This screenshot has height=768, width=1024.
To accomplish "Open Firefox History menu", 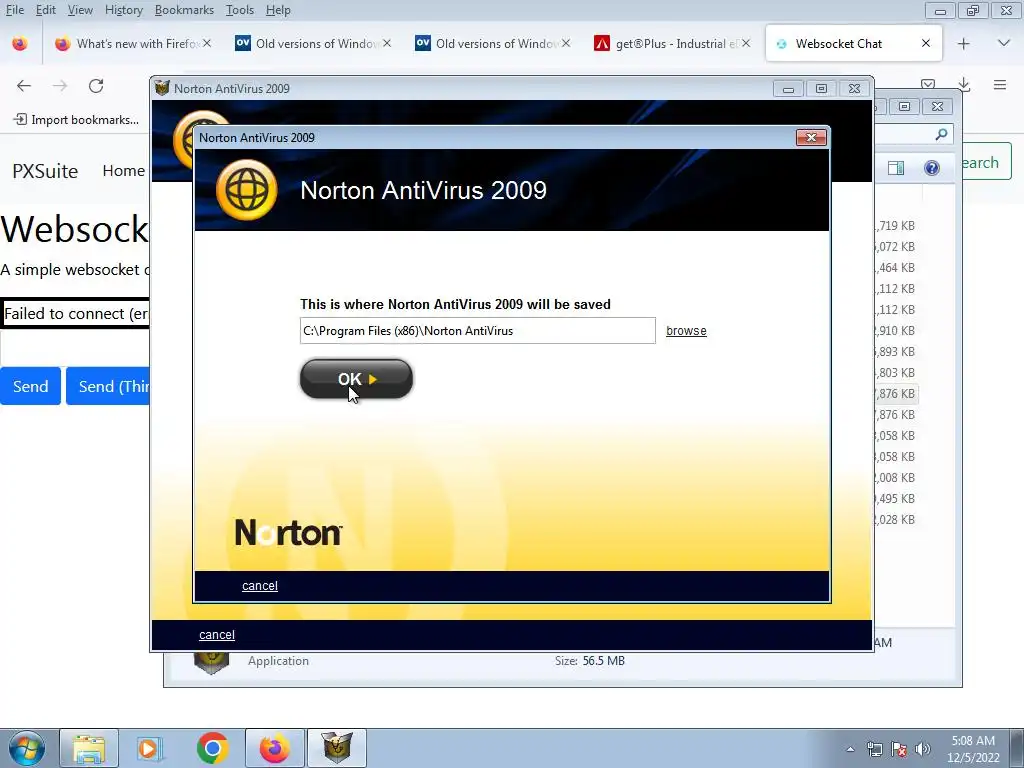I will tap(123, 10).
